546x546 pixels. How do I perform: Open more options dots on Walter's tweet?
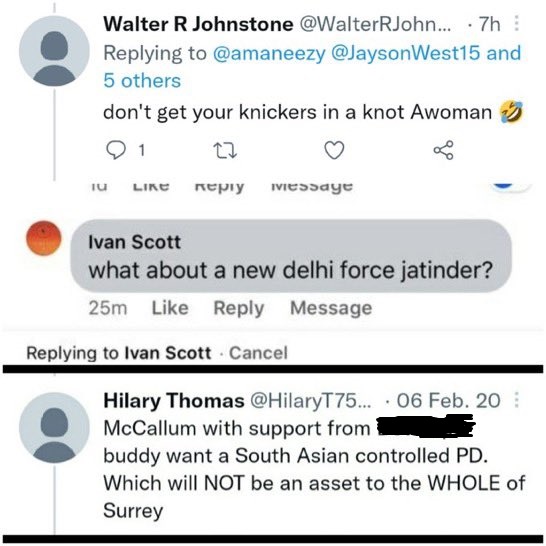point(516,24)
